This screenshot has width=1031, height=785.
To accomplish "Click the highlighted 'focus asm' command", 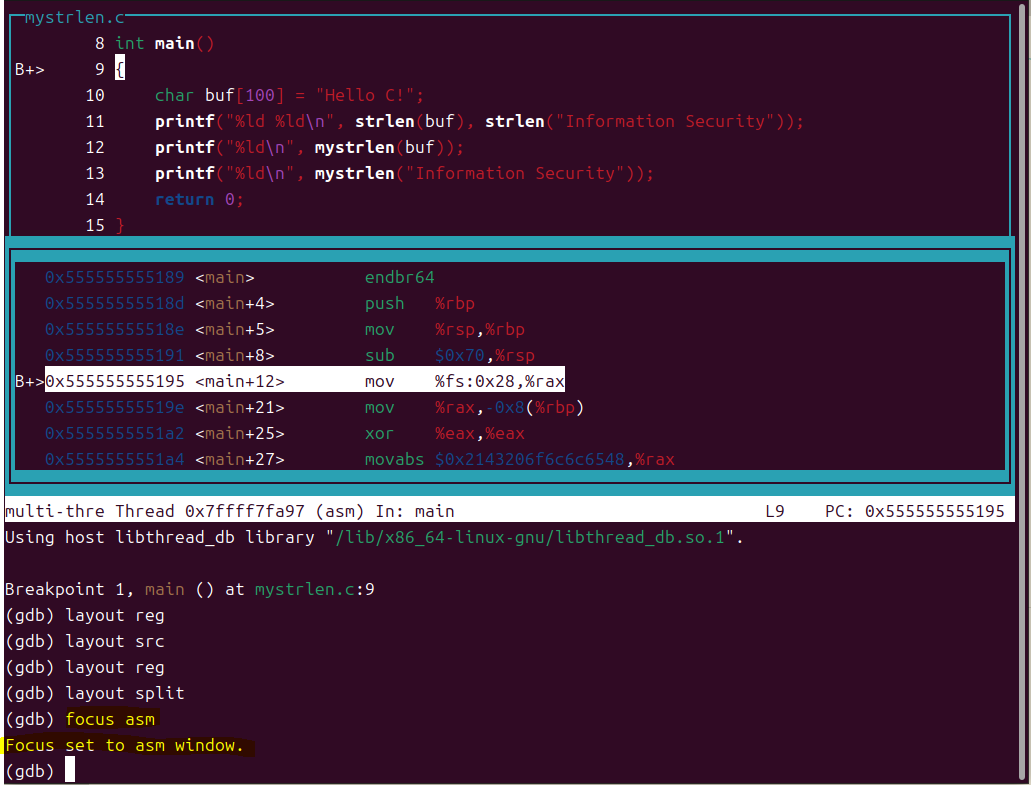I will coord(110,719).
